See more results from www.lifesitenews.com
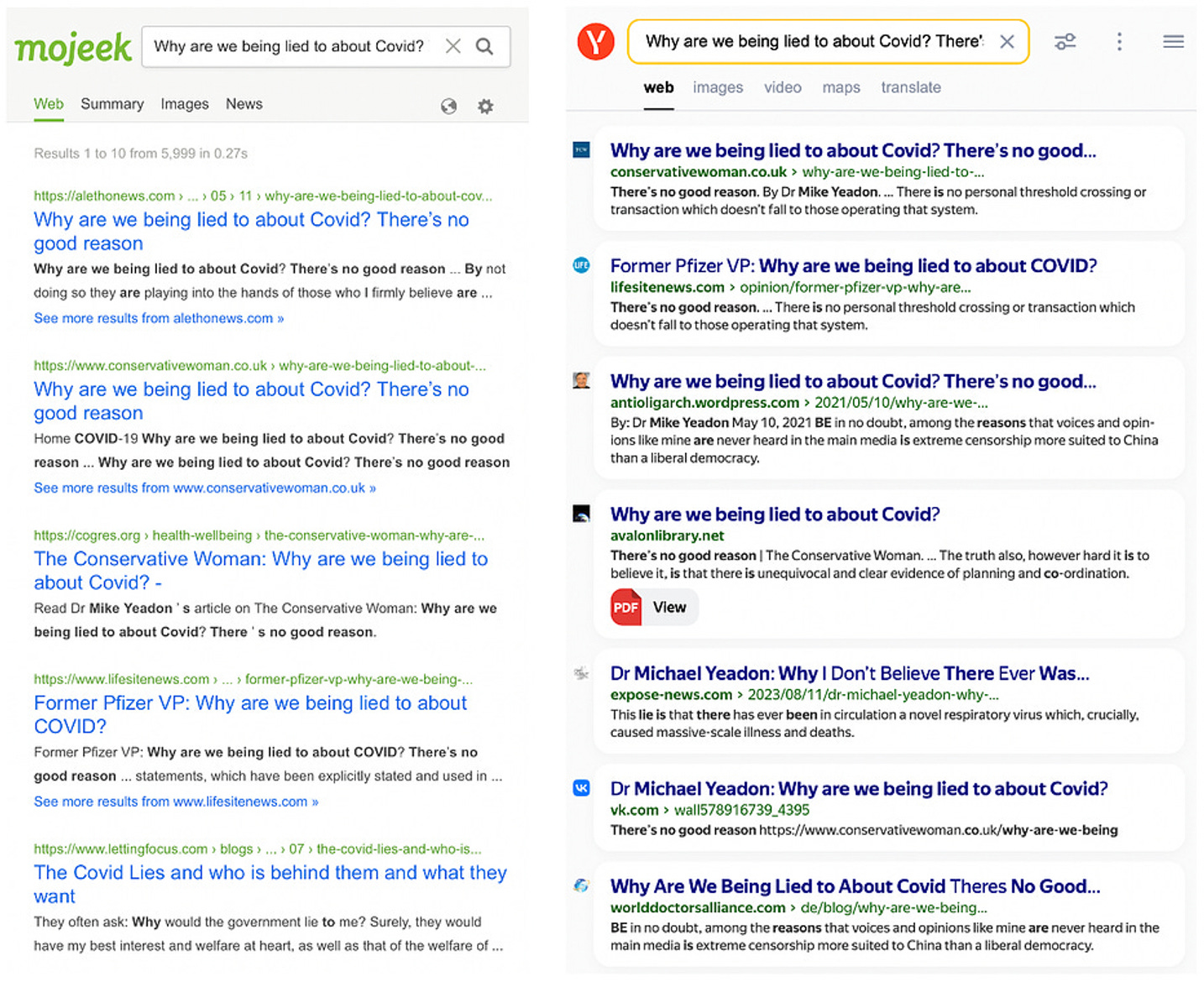Image resolution: width=1204 pixels, height=982 pixels. click(x=176, y=802)
